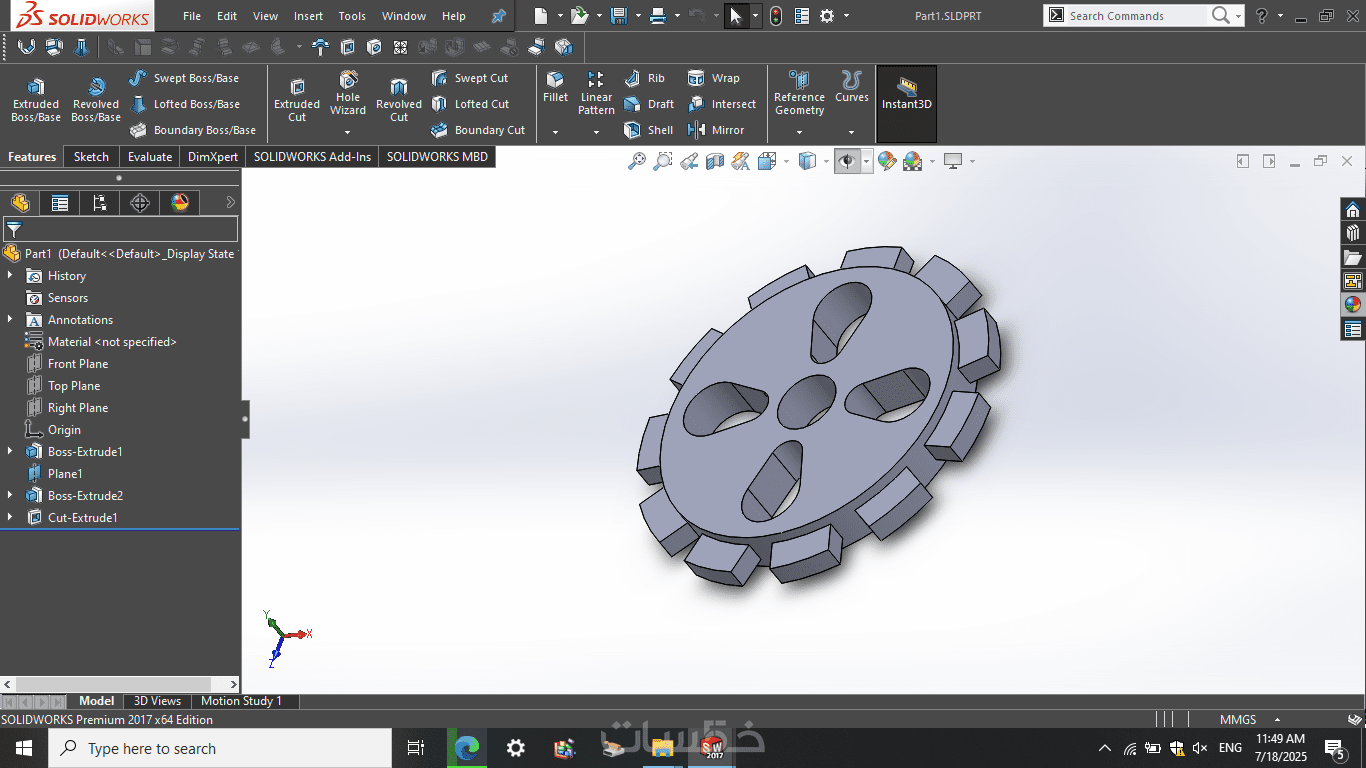Click the Windows taskbar search box
The width and height of the screenshot is (1366, 768).
tap(220, 748)
